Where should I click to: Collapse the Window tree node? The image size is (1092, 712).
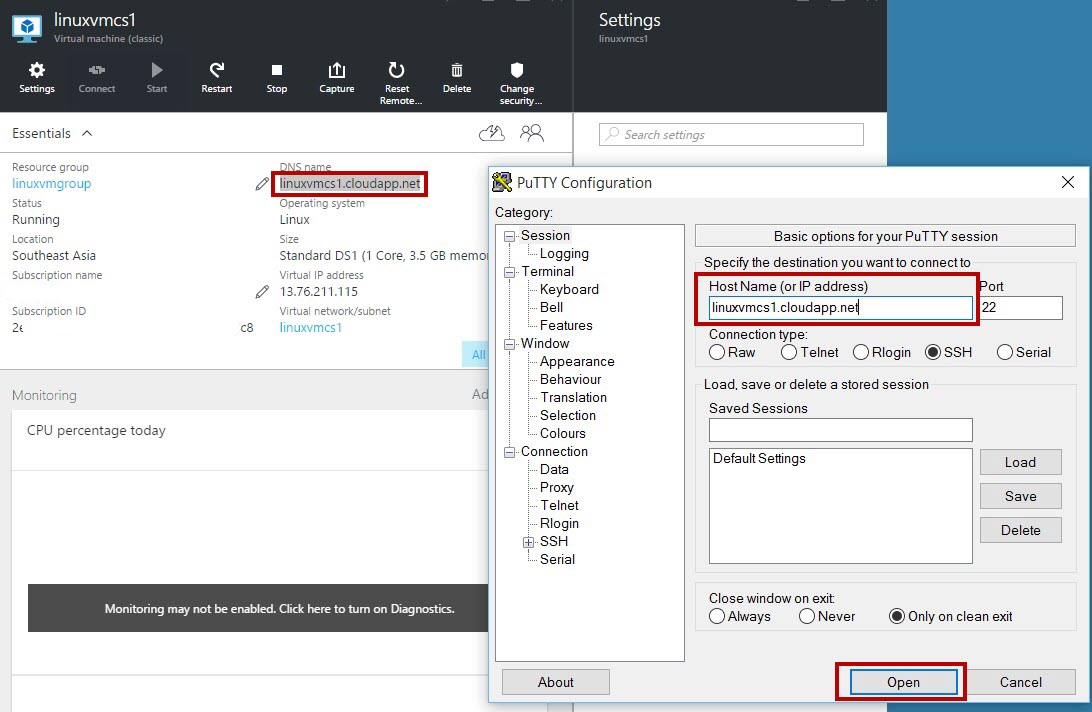tap(510, 344)
